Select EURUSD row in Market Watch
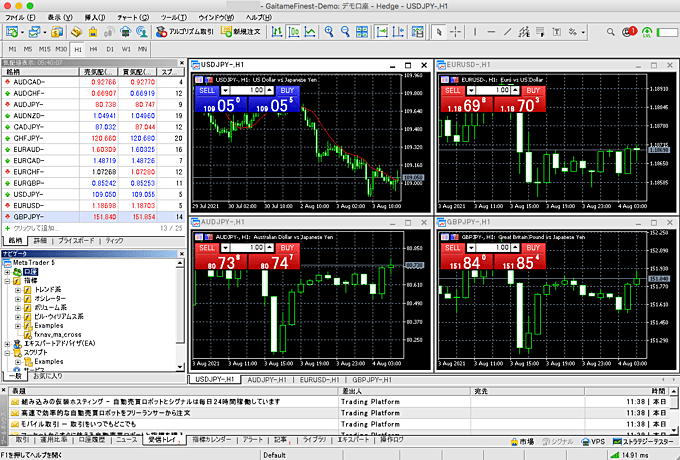680x460 pixels. click(x=93, y=206)
